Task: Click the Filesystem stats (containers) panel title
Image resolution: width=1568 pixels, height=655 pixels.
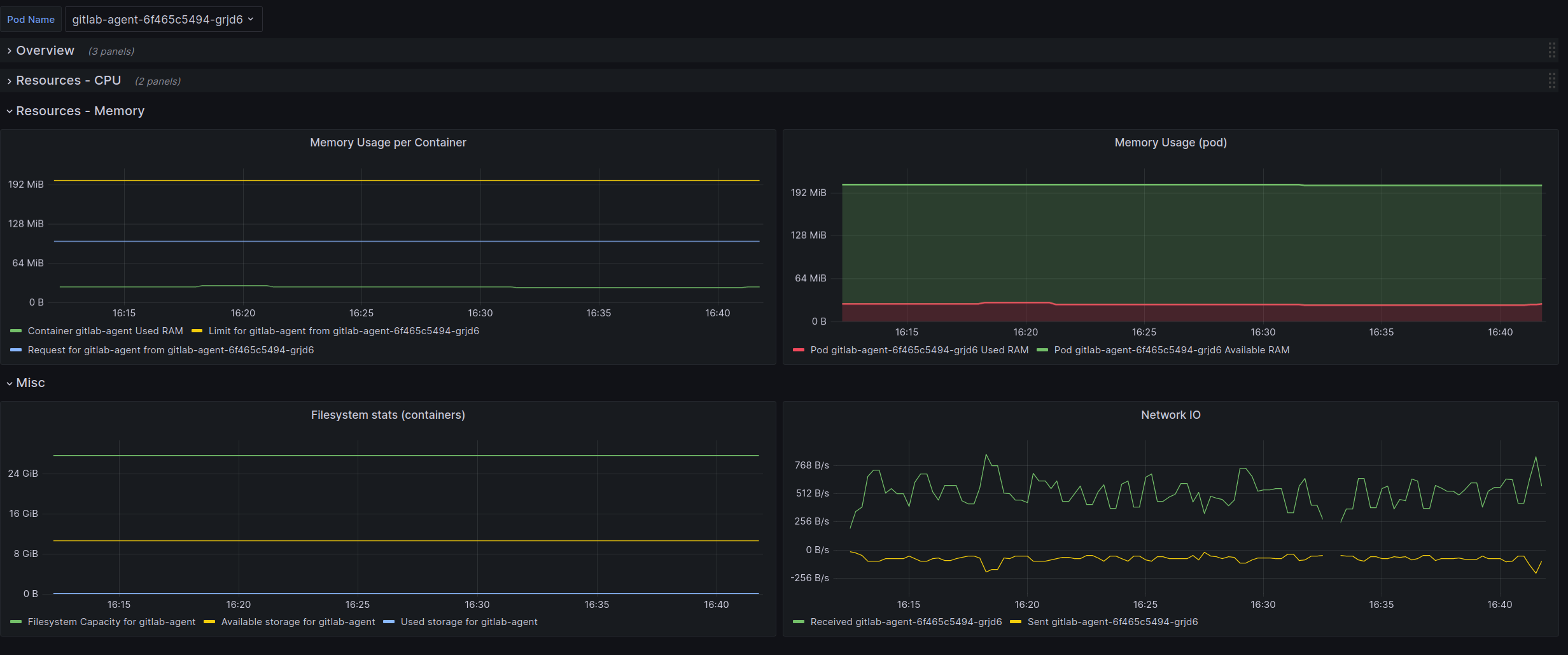Action: 388,415
